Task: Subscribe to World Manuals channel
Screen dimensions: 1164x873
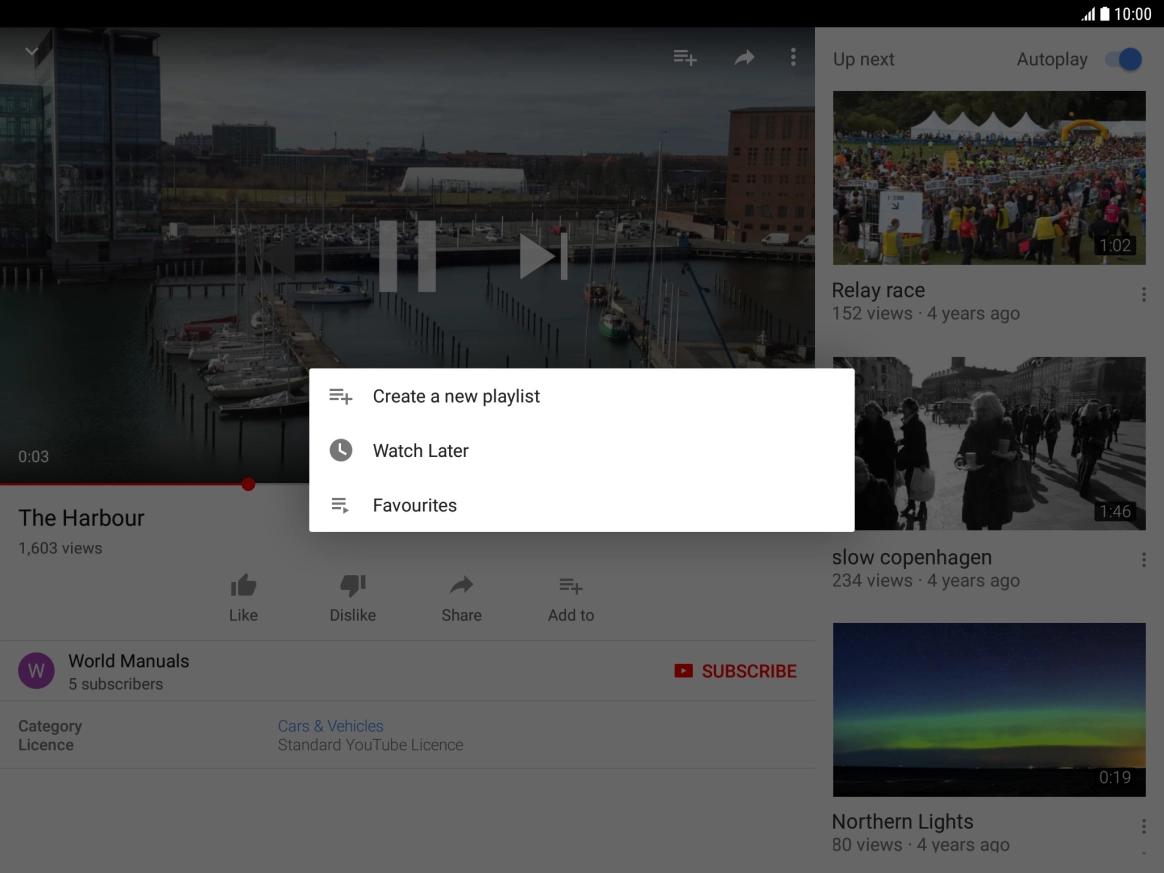Action: pos(736,671)
